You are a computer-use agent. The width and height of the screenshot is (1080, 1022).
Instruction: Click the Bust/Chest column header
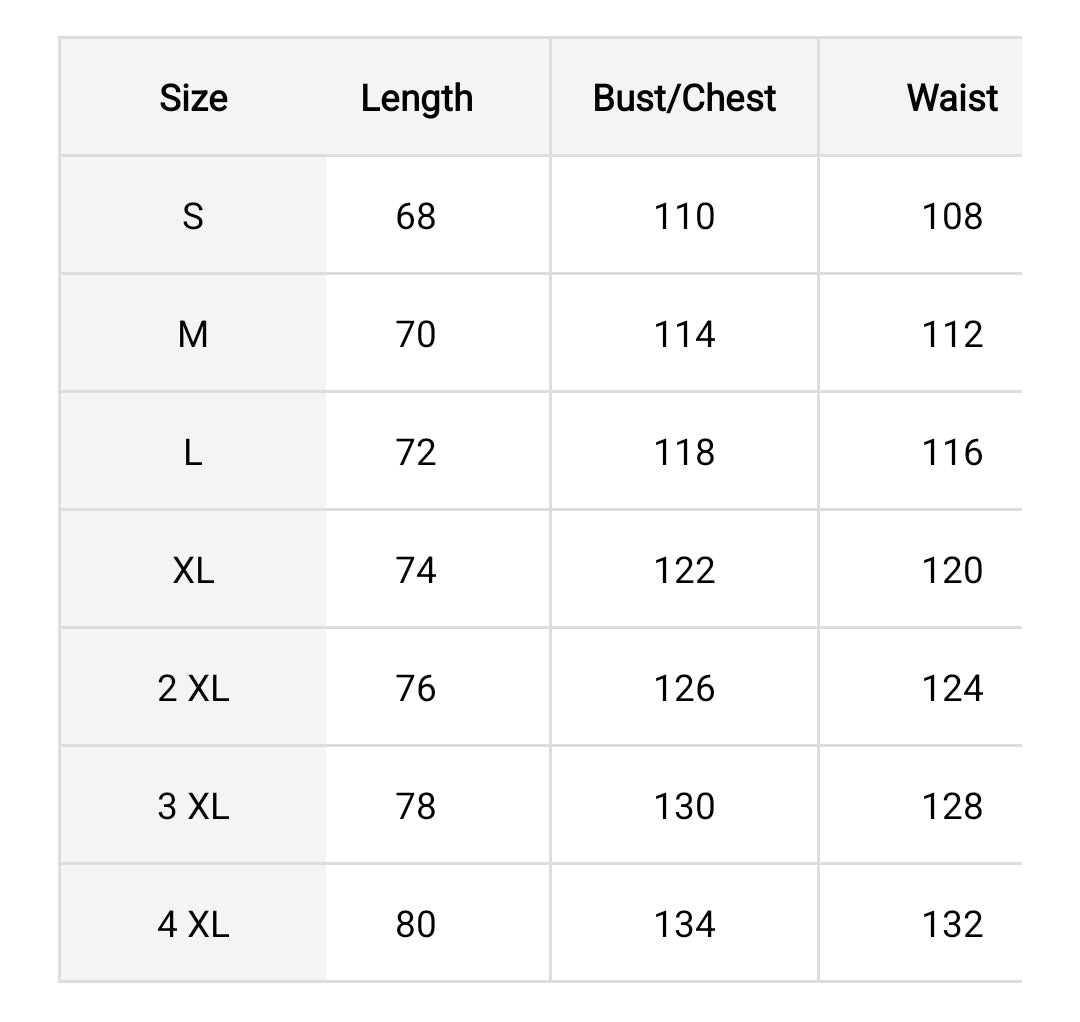[x=684, y=98]
